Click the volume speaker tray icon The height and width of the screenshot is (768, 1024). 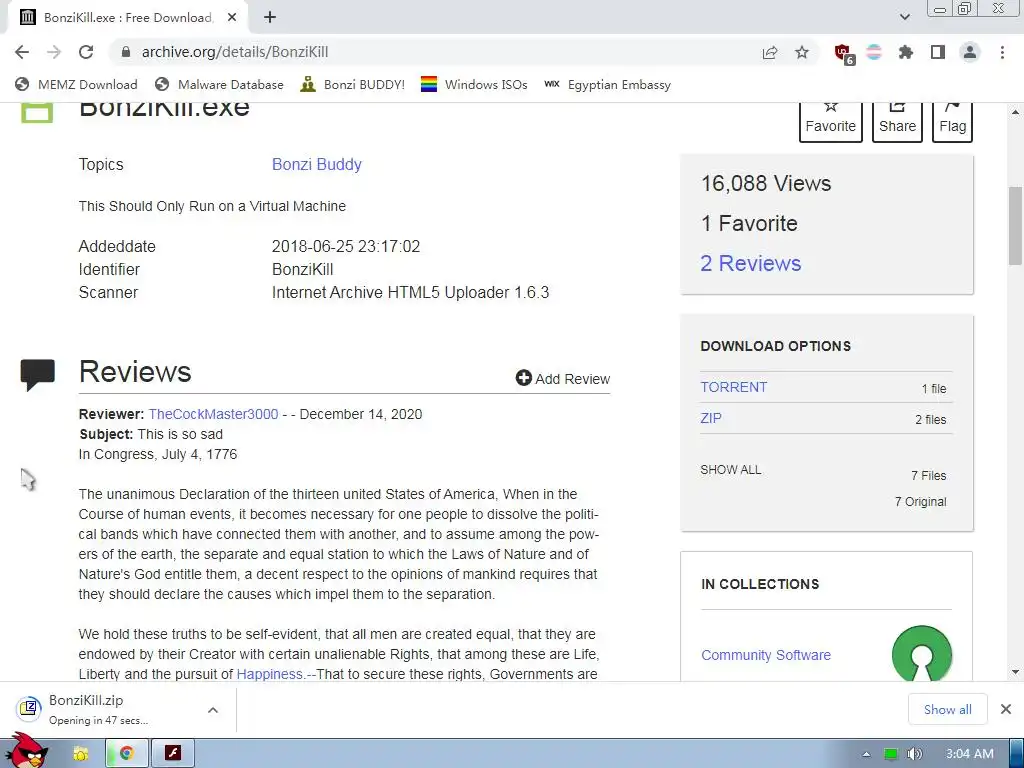pos(915,754)
